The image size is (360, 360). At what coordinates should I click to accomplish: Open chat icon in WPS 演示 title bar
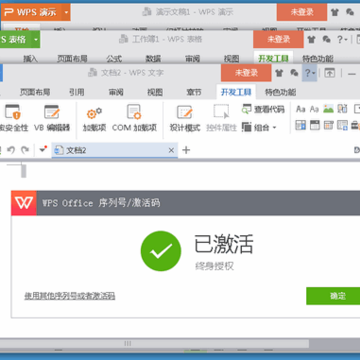[x=350, y=13]
